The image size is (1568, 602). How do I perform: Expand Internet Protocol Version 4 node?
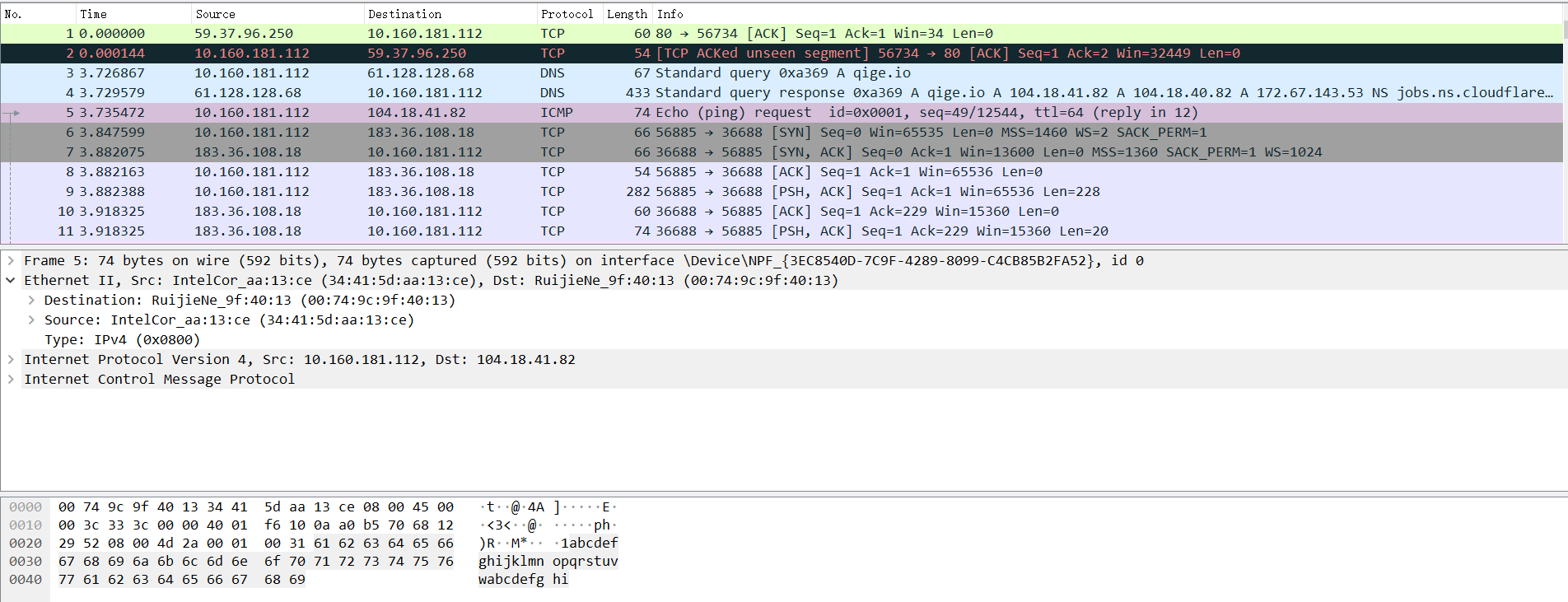click(11, 359)
